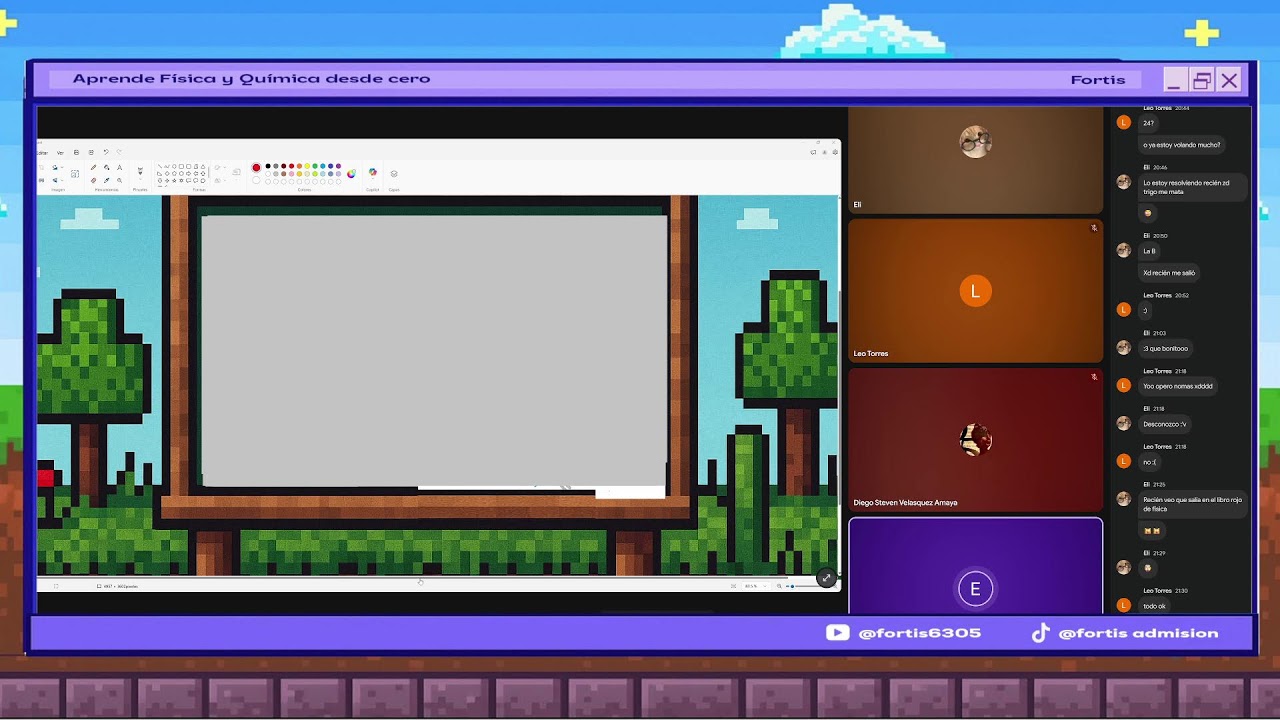Maximize the Fortis overlay window
This screenshot has width=1280, height=720.
click(x=1202, y=80)
